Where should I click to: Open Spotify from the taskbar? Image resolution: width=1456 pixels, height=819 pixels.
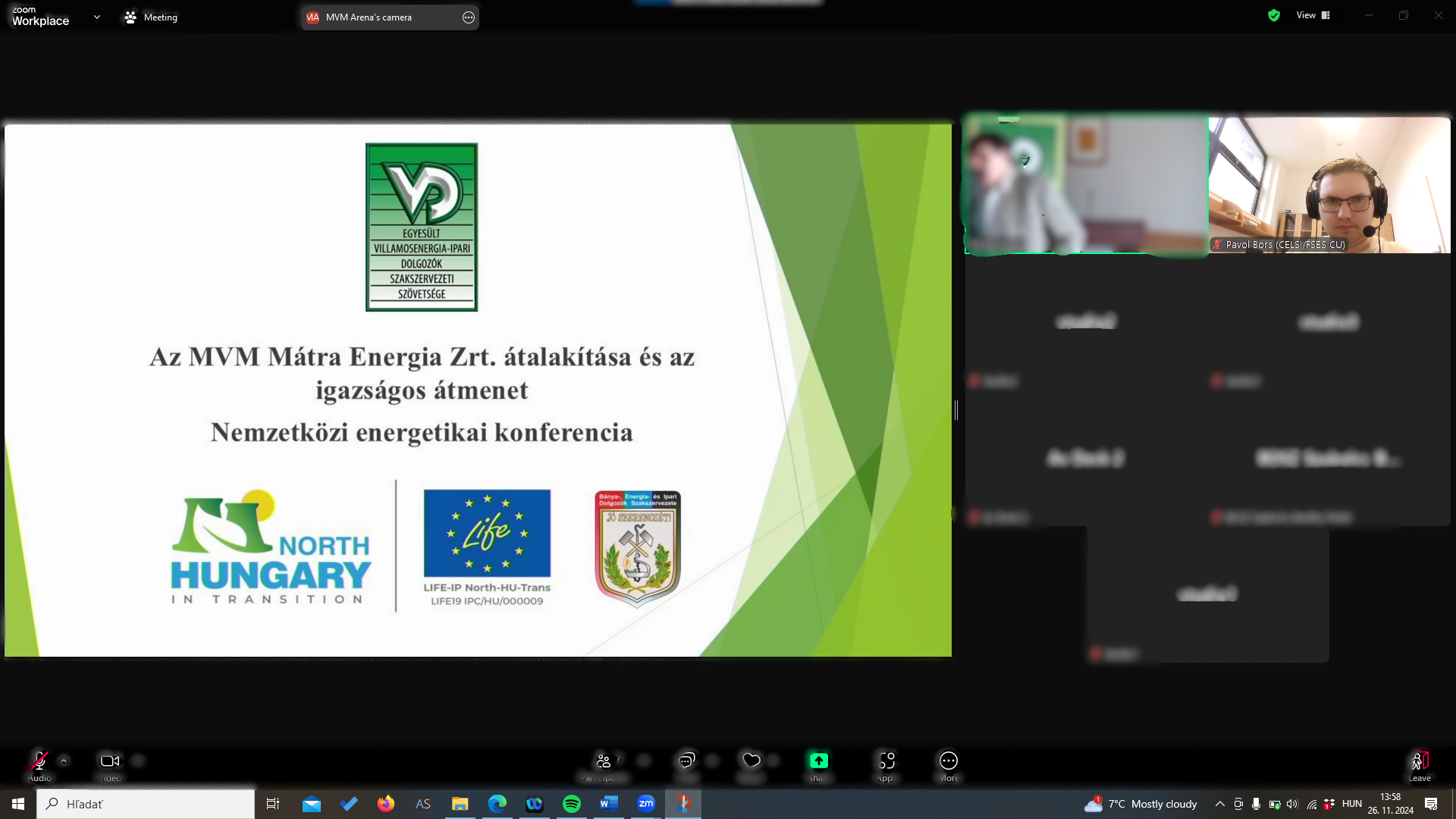[572, 804]
